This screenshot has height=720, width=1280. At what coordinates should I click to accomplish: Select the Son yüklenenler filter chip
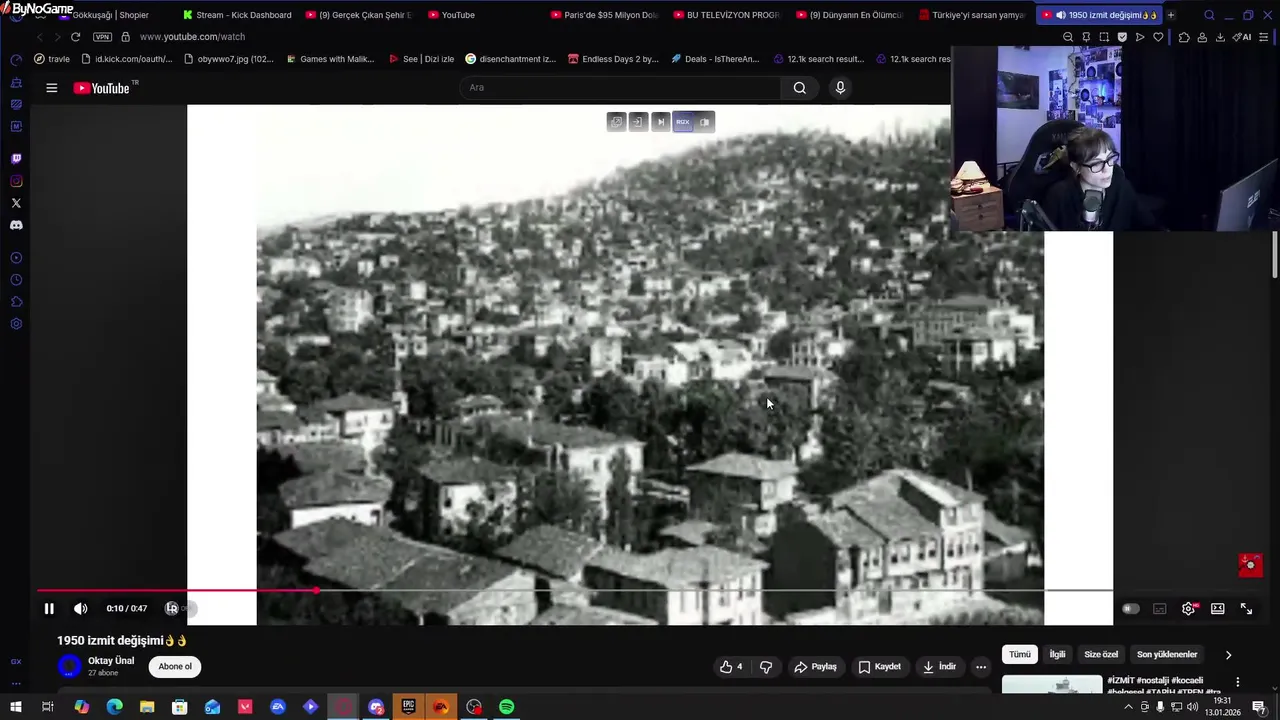[1167, 654]
